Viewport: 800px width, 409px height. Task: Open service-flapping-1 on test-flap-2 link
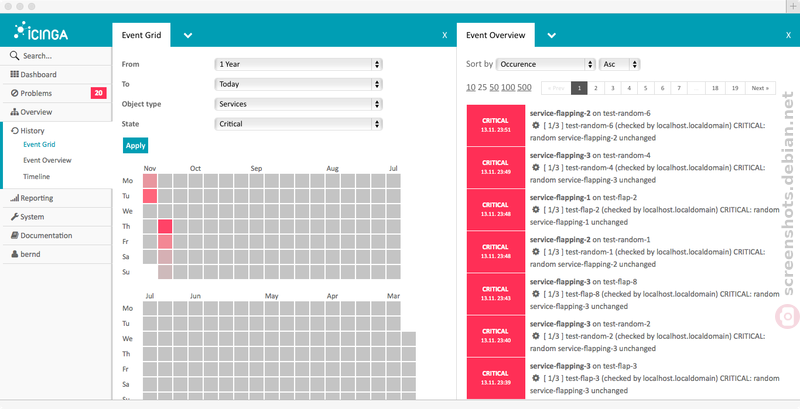pyautogui.click(x=583, y=197)
